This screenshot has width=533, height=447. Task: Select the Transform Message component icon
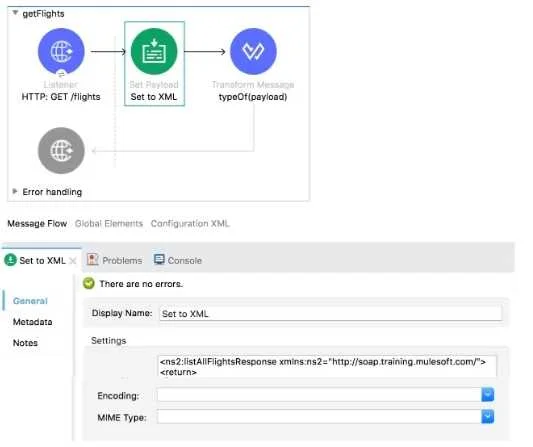click(253, 51)
